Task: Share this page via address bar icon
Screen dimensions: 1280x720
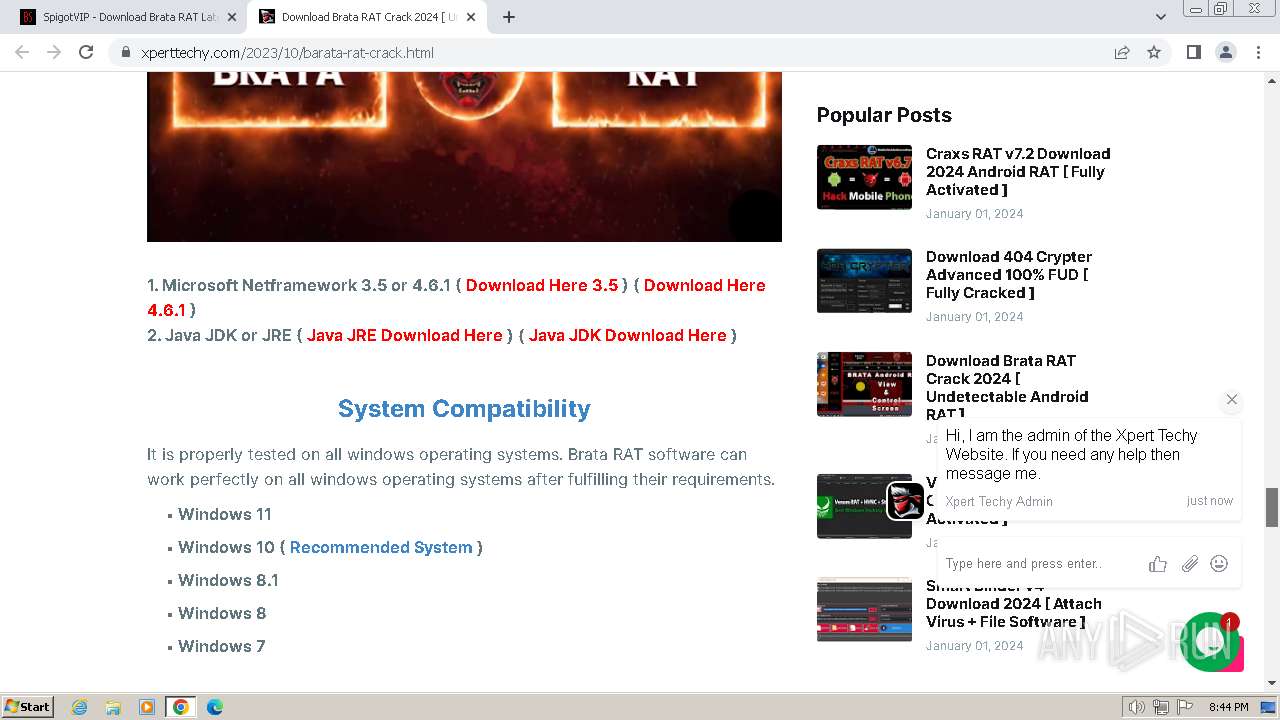Action: point(1122,52)
